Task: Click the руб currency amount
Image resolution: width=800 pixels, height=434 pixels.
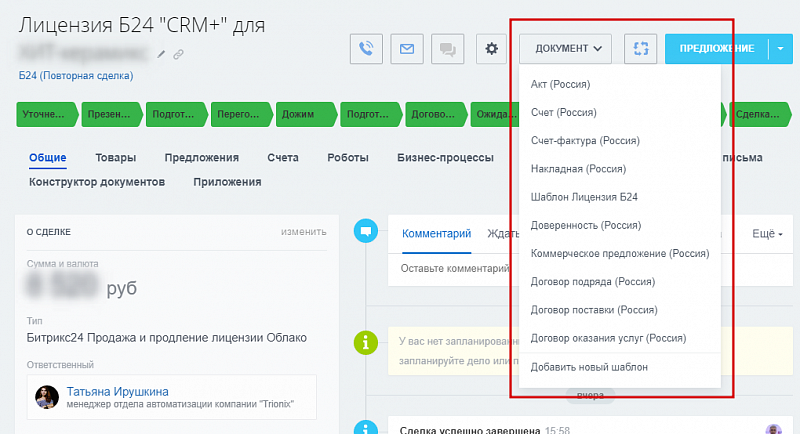Action: tap(82, 287)
